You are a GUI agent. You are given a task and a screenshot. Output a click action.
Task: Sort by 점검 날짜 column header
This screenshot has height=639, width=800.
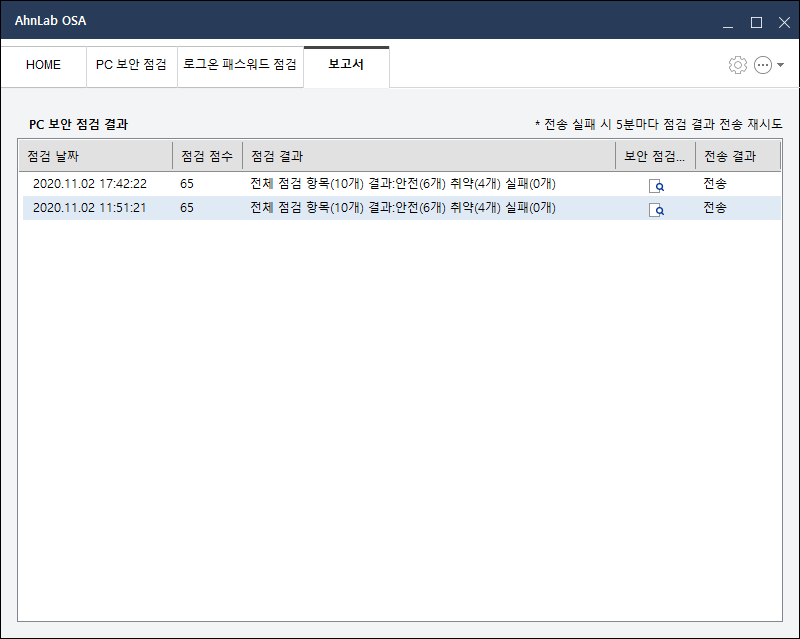pos(96,156)
